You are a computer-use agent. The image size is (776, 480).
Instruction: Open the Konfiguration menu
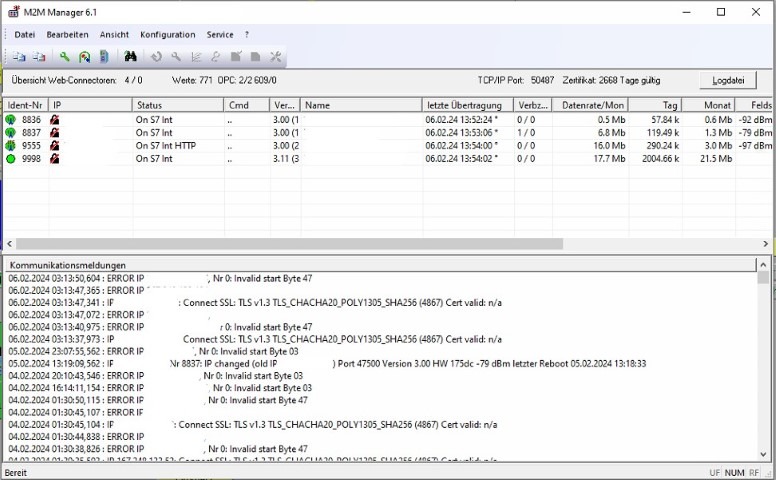168,35
